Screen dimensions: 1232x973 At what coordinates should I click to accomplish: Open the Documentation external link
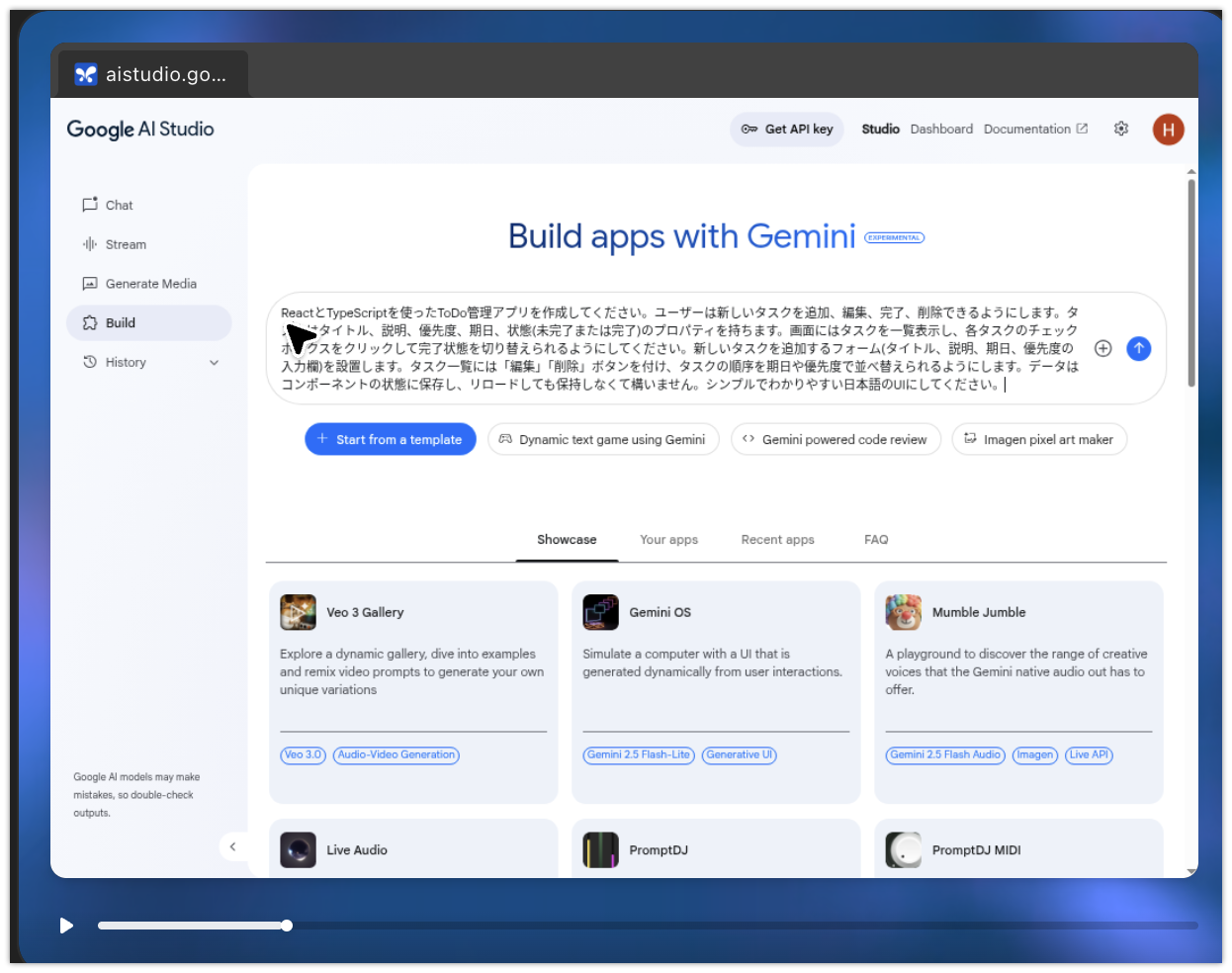click(1035, 130)
